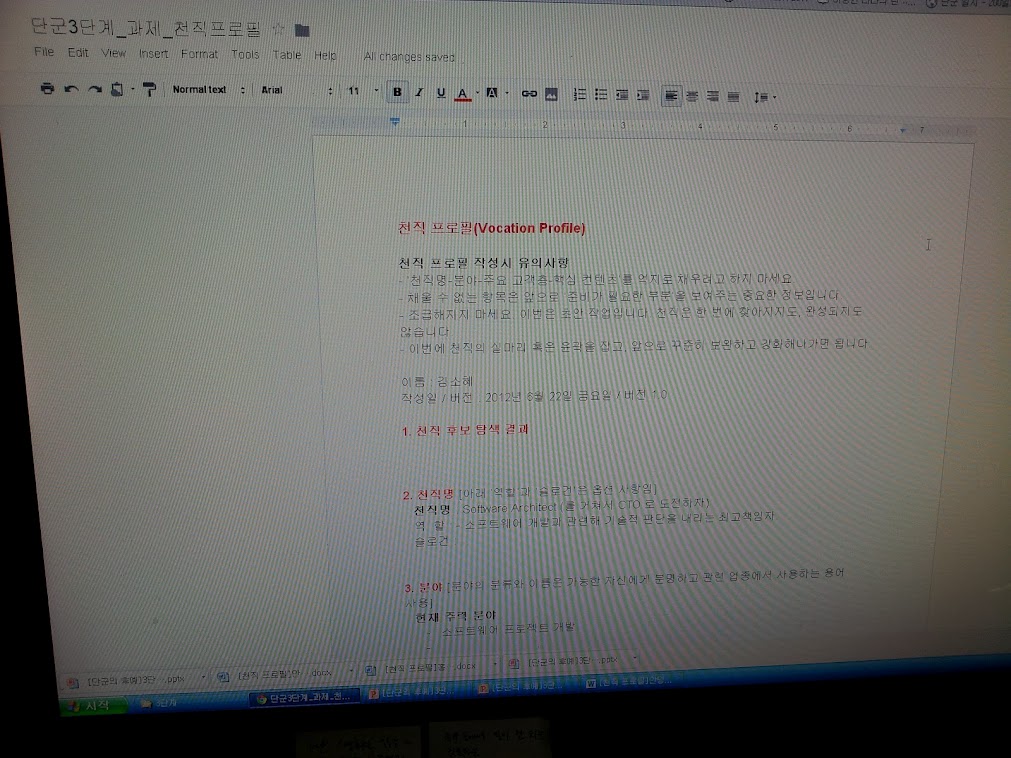Open the Arial font dropdown

[x=296, y=90]
